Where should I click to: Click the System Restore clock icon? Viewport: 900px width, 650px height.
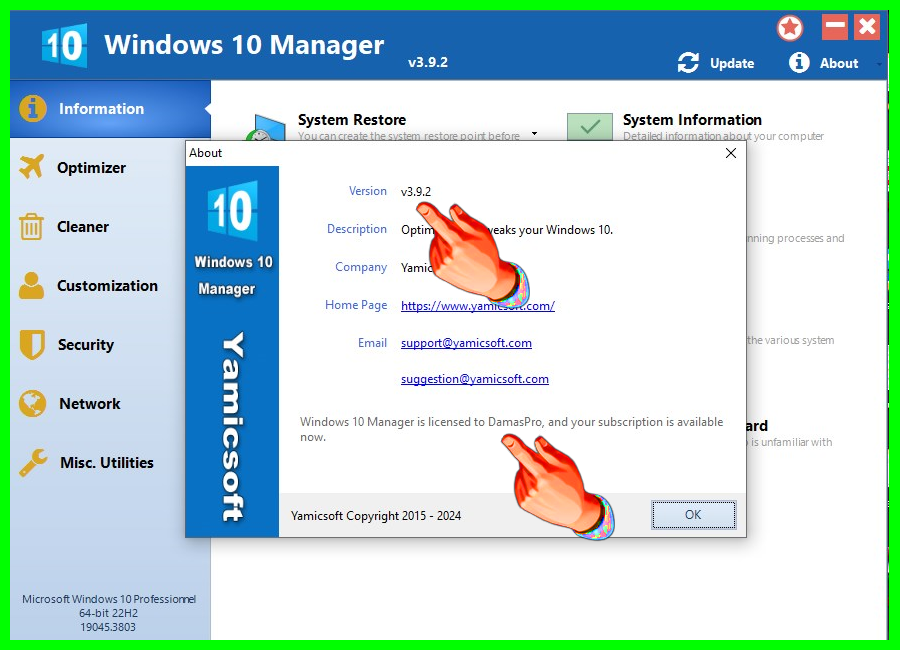266,127
